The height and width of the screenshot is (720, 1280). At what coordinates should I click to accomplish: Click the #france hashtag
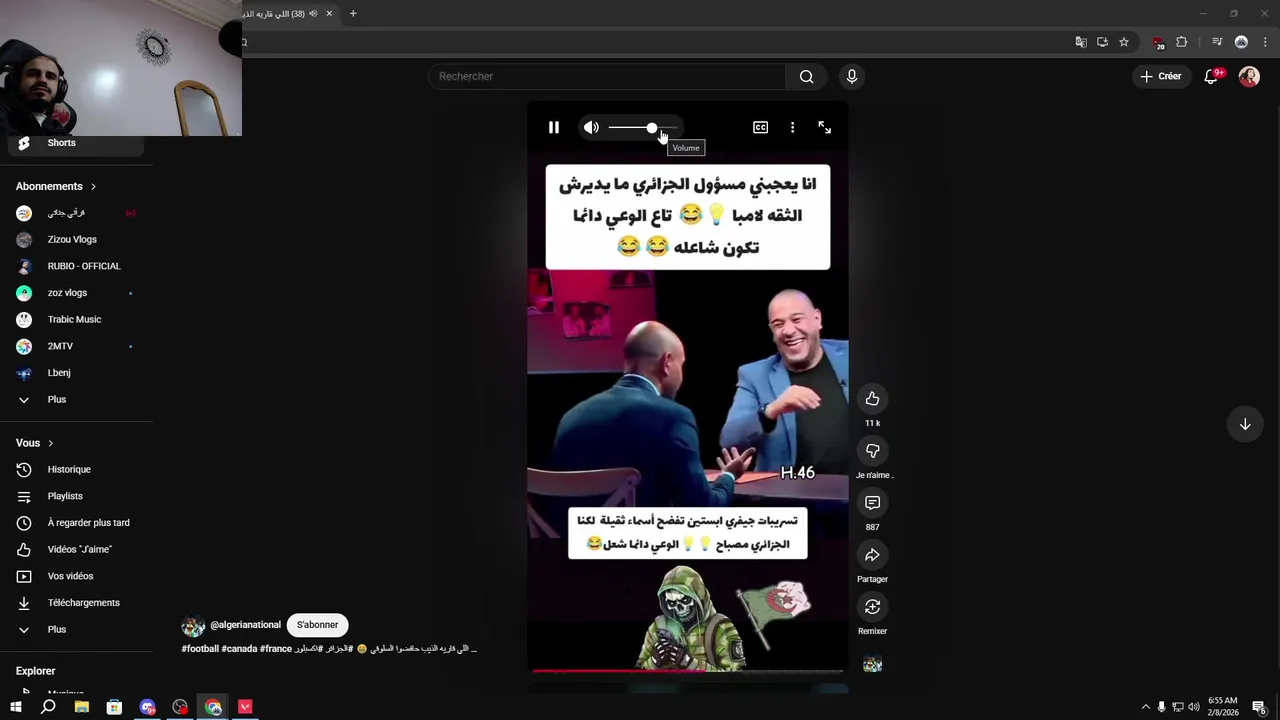(x=276, y=649)
